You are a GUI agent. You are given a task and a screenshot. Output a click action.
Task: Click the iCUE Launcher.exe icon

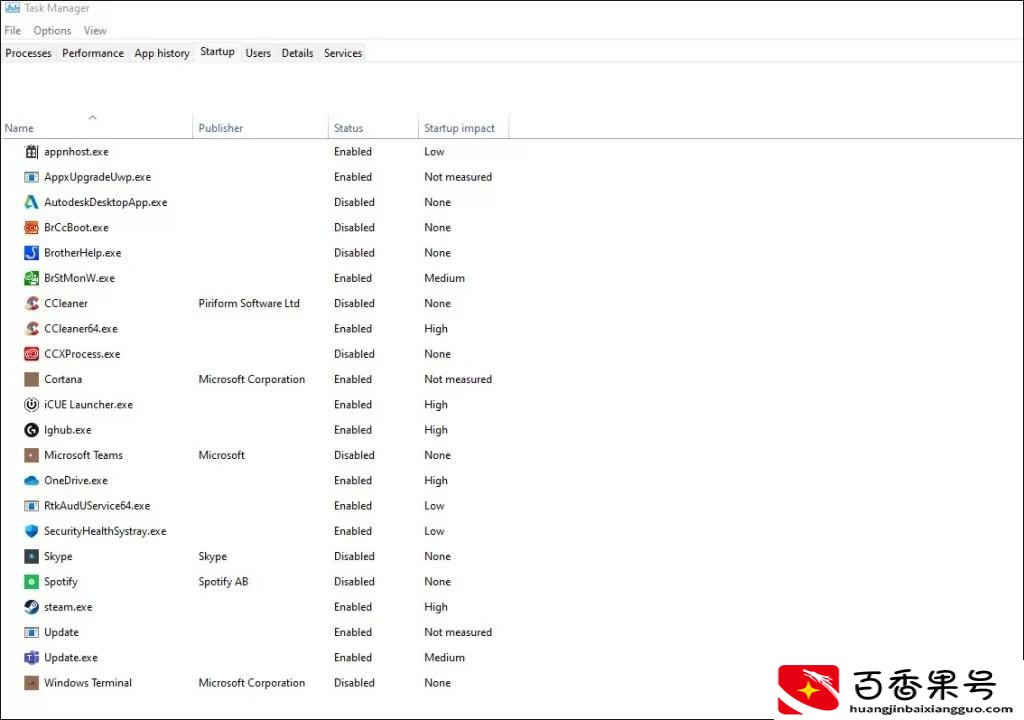point(31,404)
